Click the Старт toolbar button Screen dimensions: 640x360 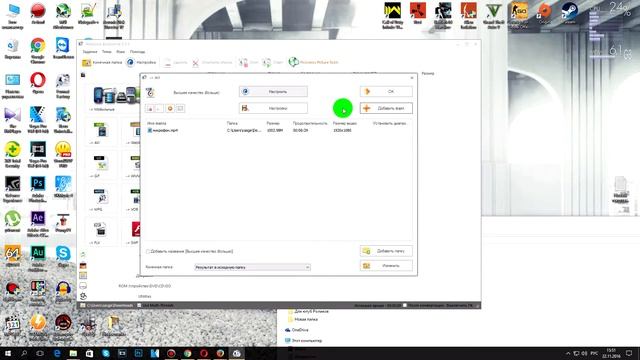[x=273, y=62]
